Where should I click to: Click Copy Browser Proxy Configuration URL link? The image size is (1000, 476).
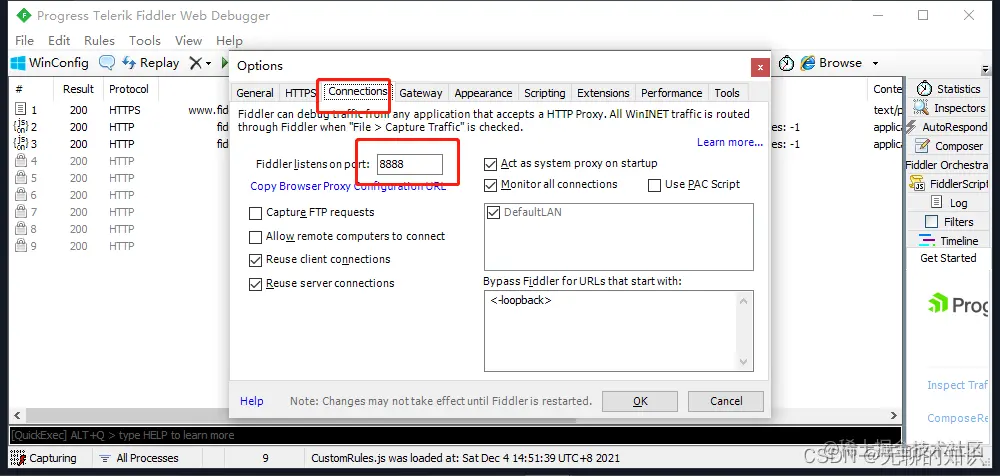click(x=348, y=186)
